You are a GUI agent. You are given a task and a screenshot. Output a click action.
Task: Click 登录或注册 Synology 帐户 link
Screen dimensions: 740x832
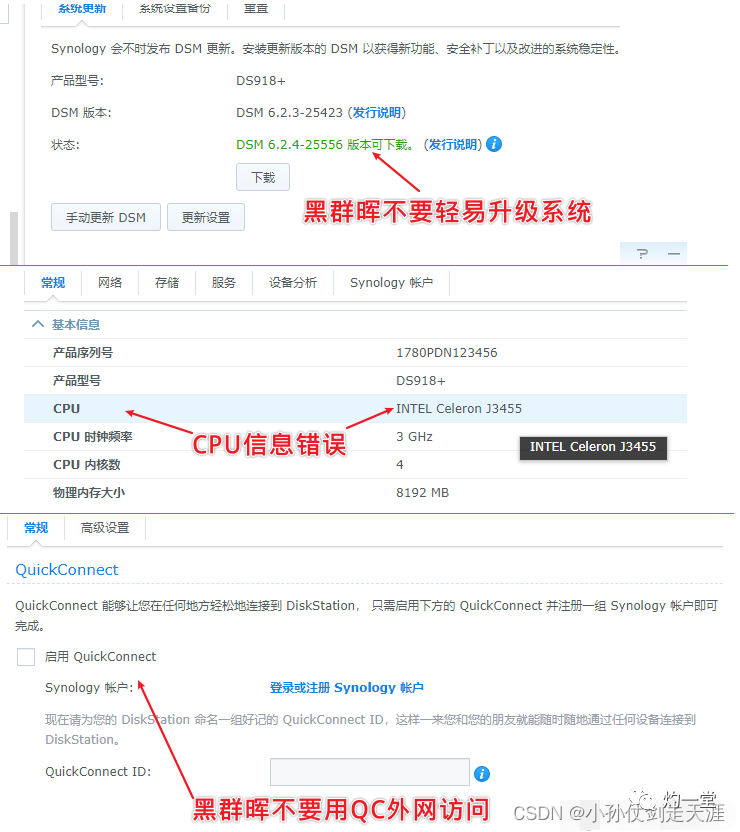pos(346,687)
